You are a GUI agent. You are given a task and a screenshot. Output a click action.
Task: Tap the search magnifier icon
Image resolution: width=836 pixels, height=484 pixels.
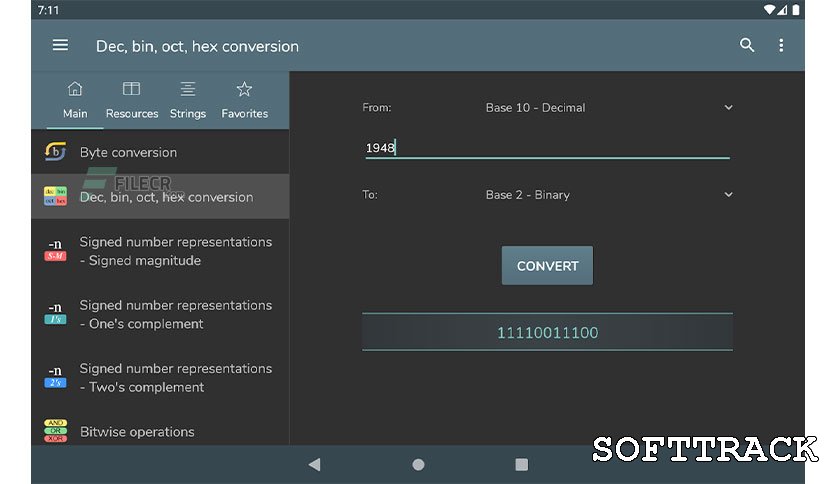747,45
